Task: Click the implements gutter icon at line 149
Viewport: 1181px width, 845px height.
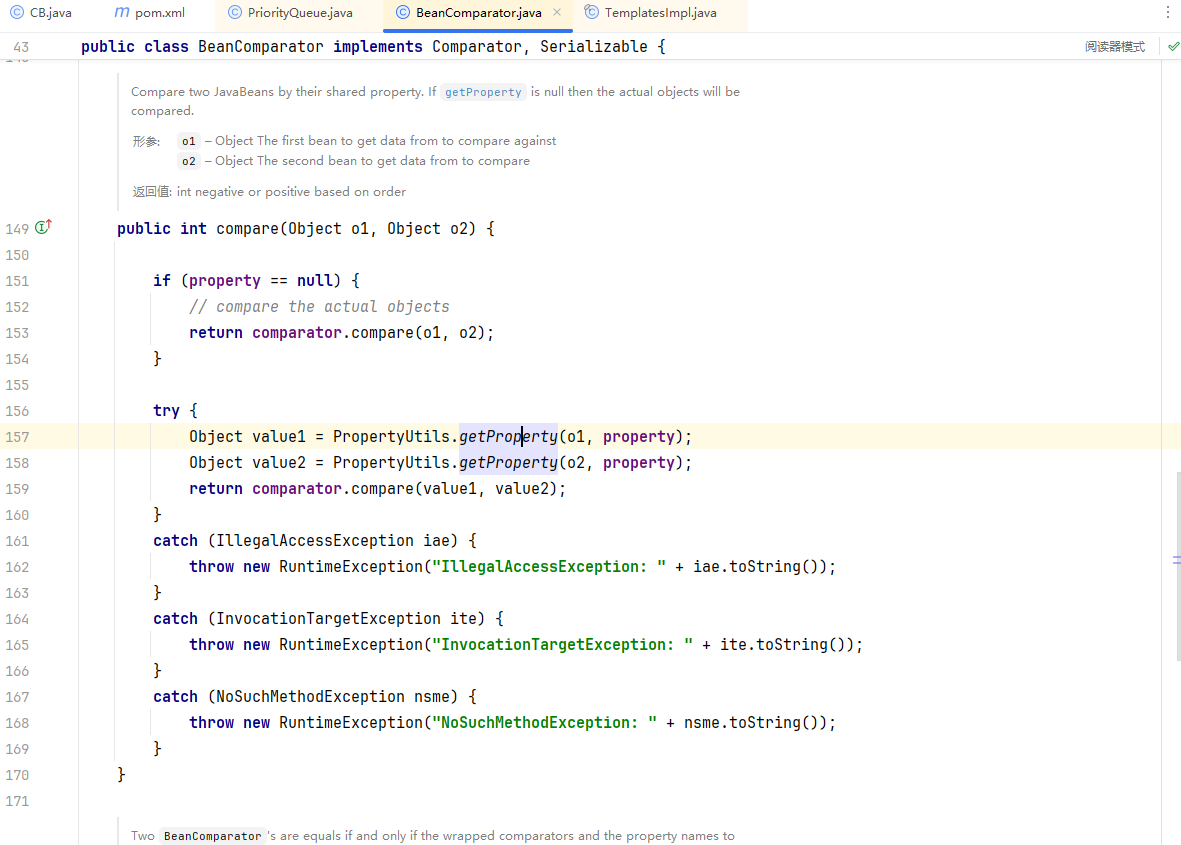Action: point(43,228)
